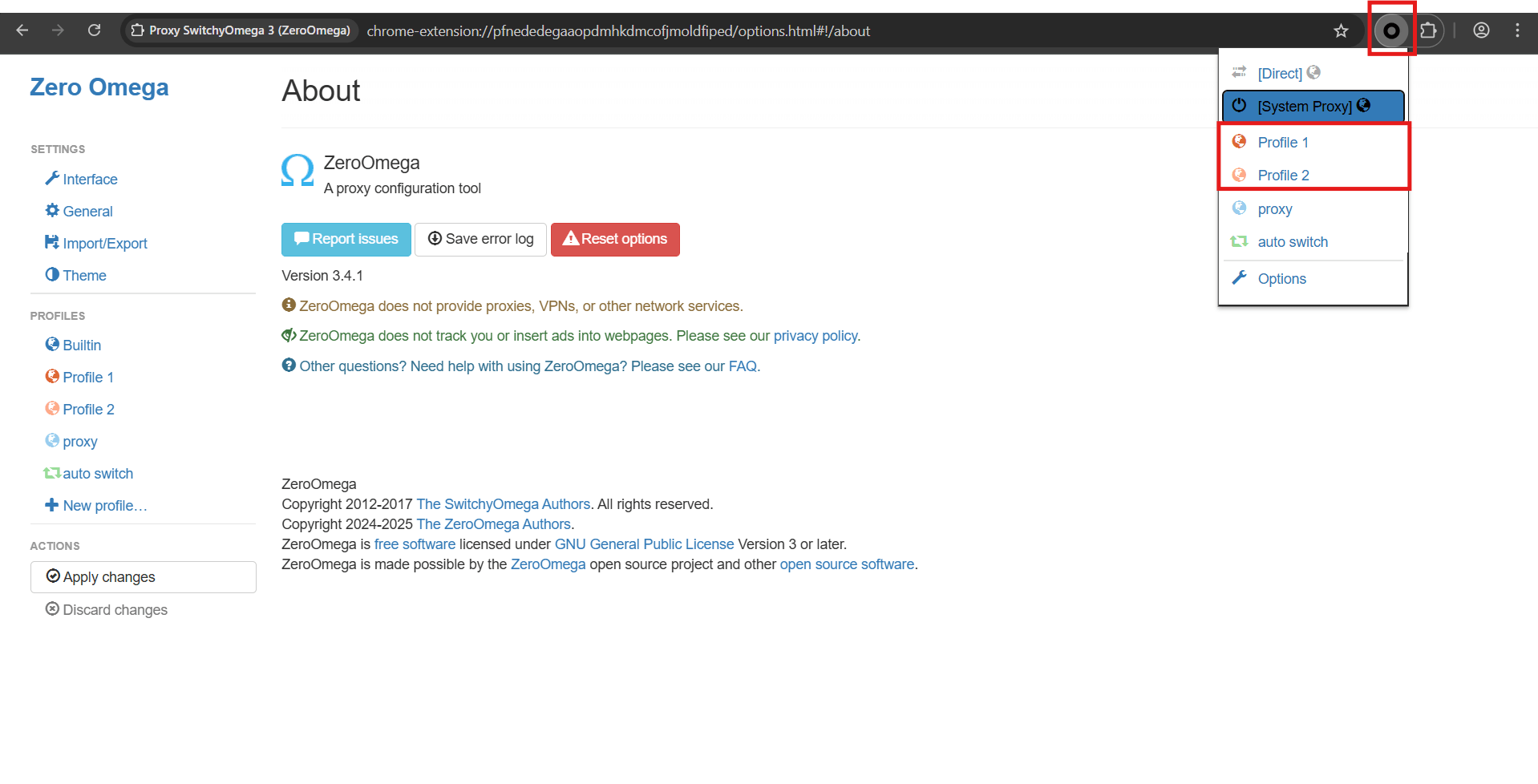1538x784 pixels.
Task: Open The SwitchyOmega Authors link
Action: click(504, 504)
